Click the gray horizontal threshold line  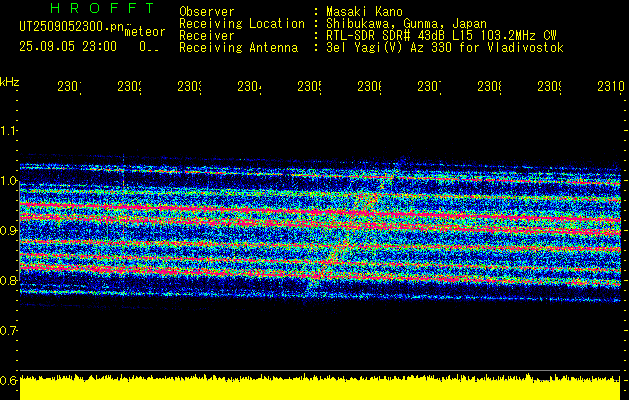320,370
